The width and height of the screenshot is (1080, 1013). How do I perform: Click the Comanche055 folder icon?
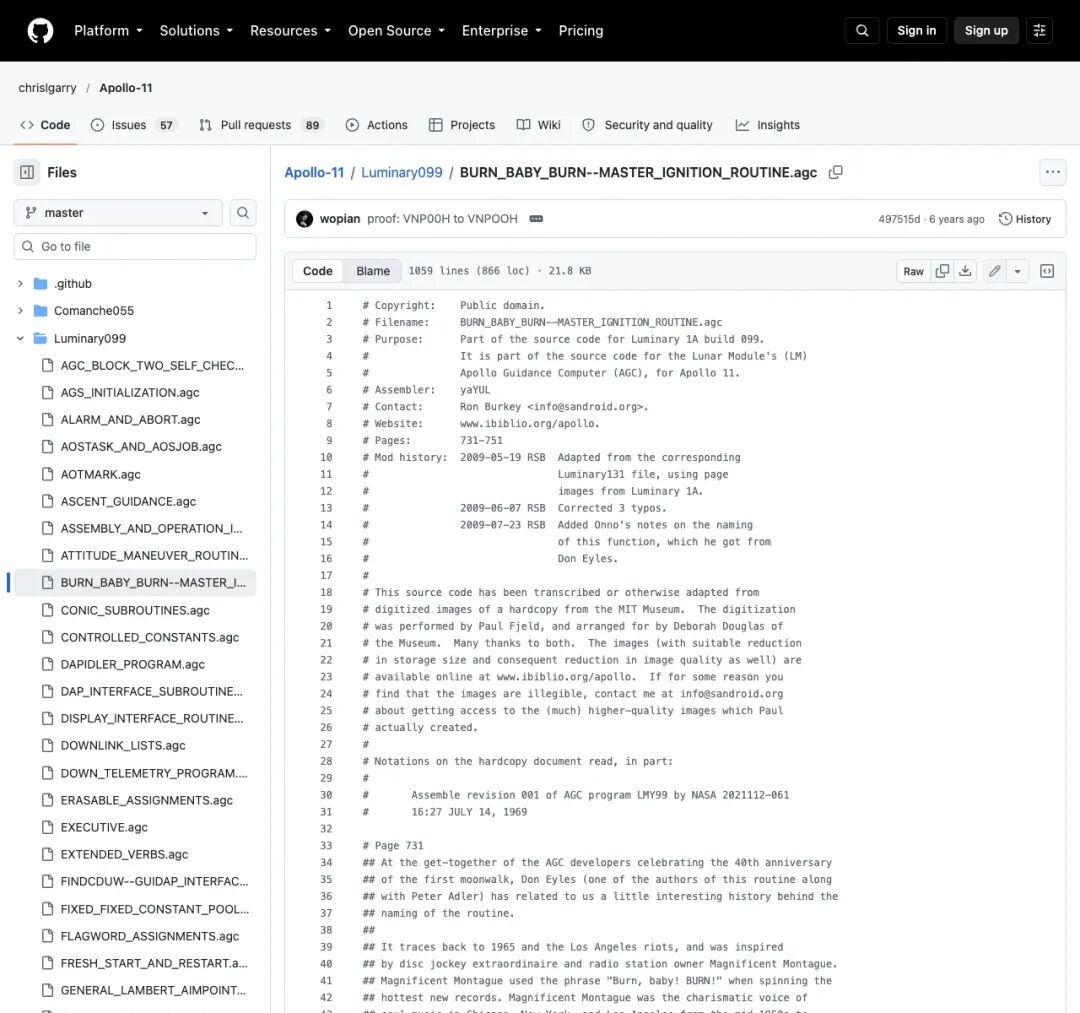click(41, 311)
